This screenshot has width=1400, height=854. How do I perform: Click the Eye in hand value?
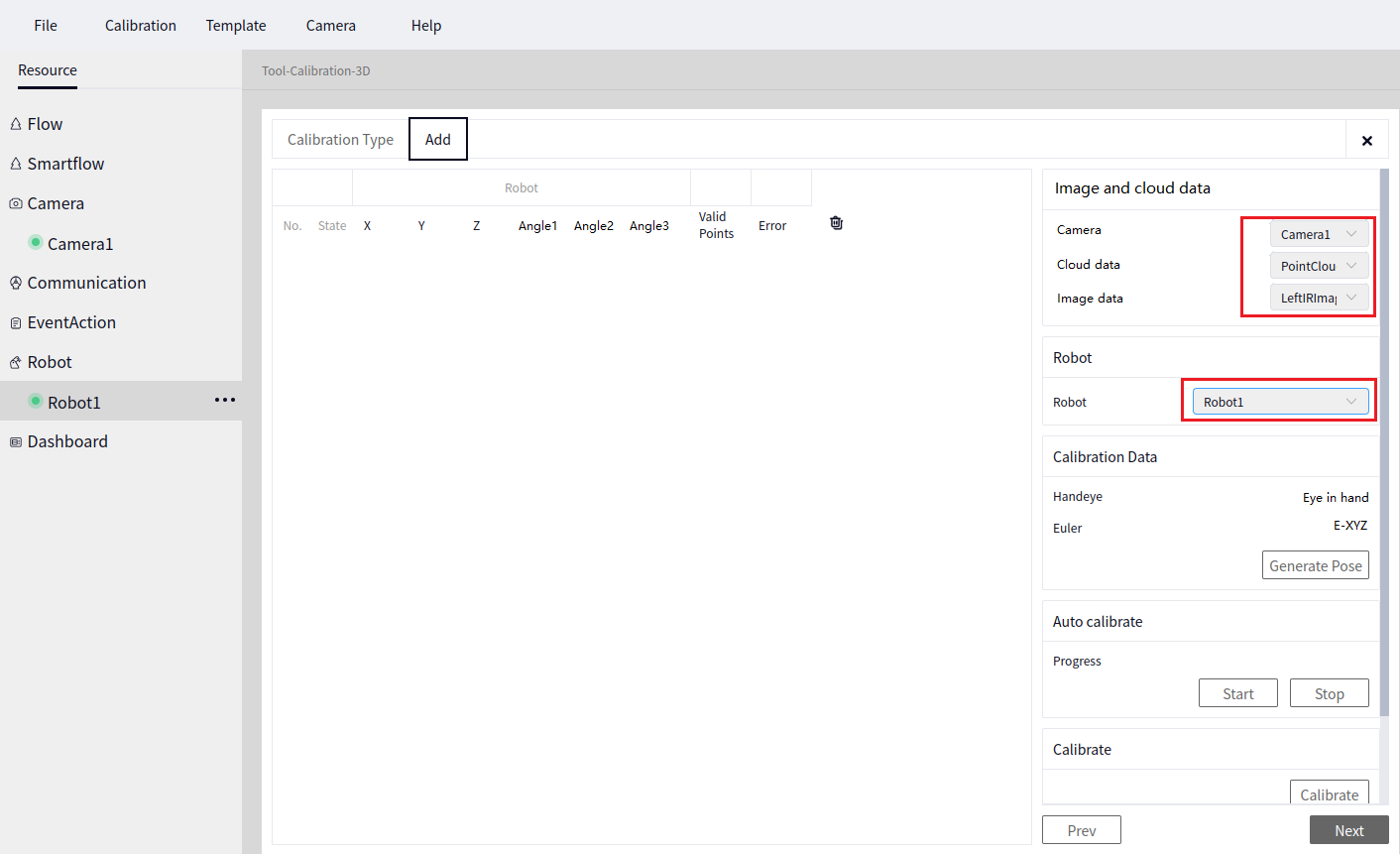click(x=1336, y=498)
